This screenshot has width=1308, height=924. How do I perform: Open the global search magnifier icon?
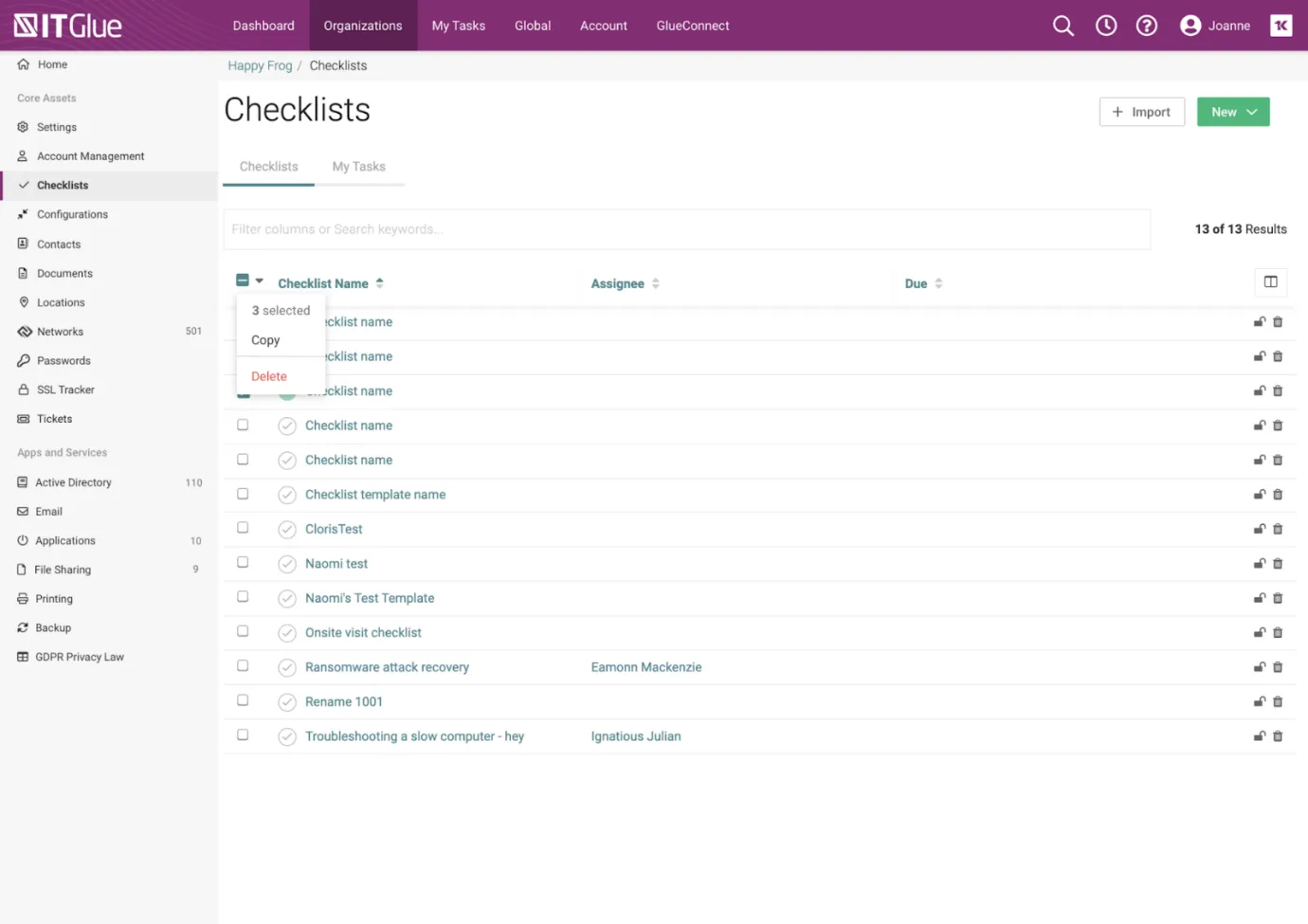pos(1063,26)
